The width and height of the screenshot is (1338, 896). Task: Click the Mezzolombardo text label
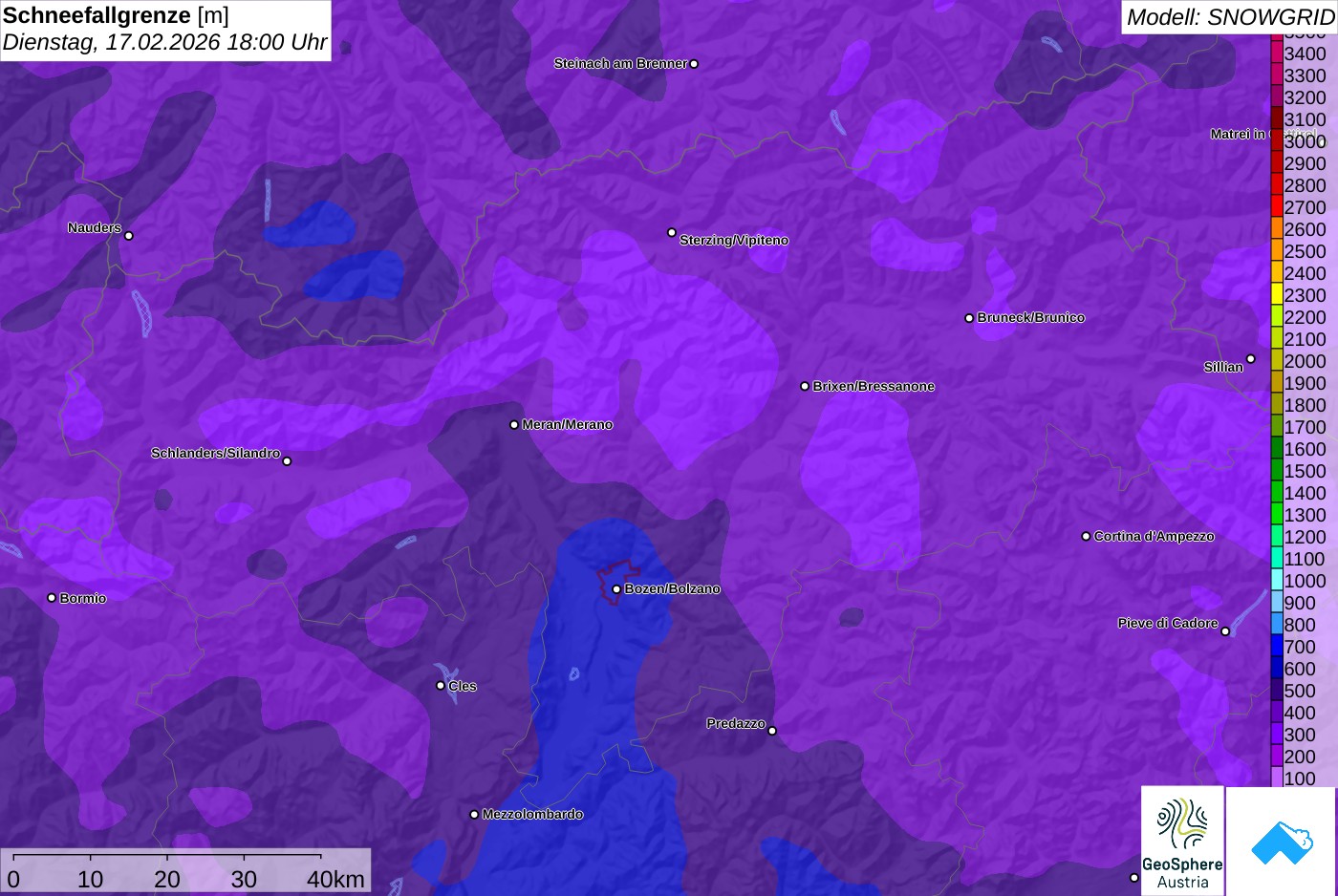pos(532,815)
